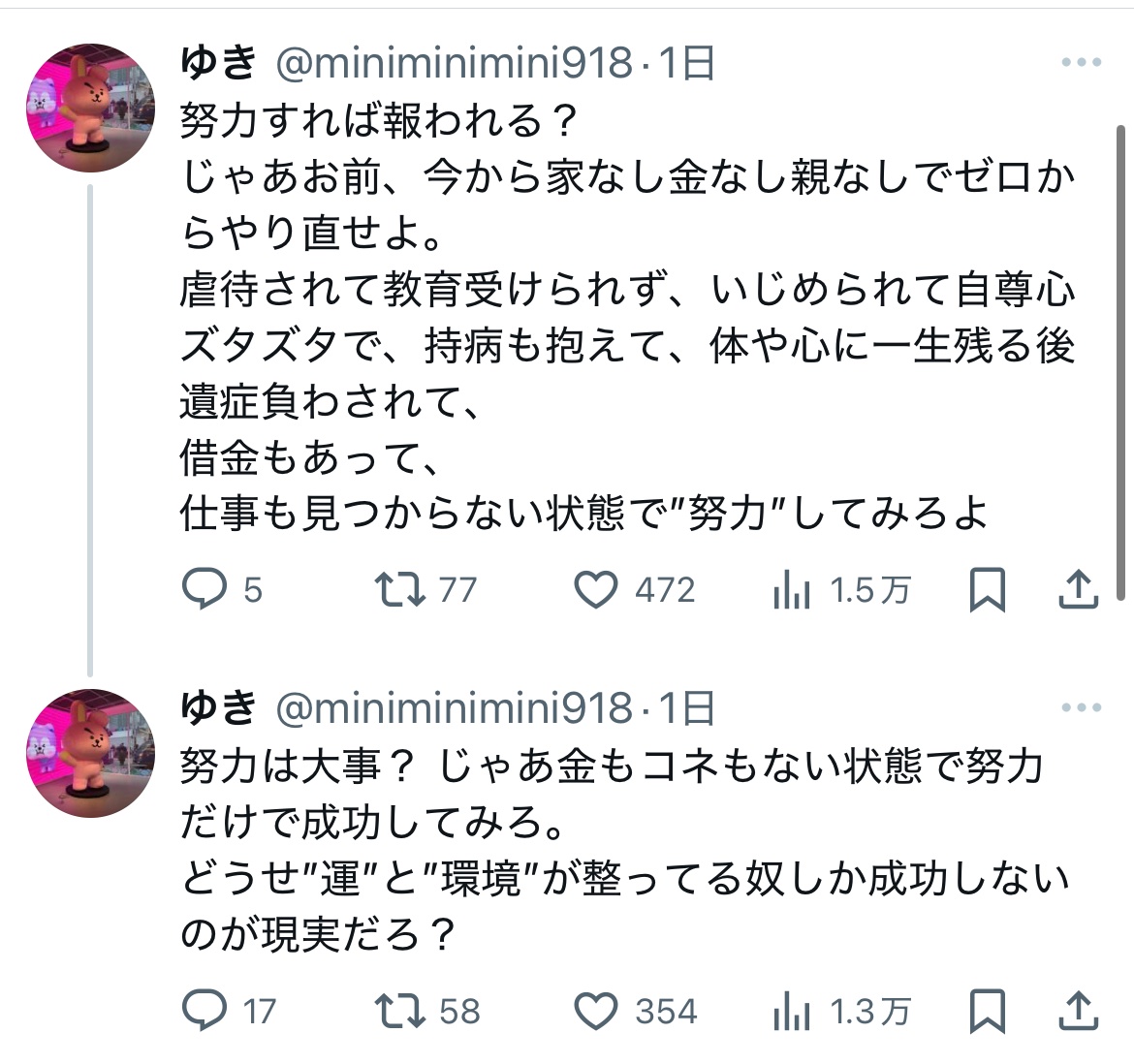View analytics of tweet with 1.3万 views

click(x=792, y=1012)
